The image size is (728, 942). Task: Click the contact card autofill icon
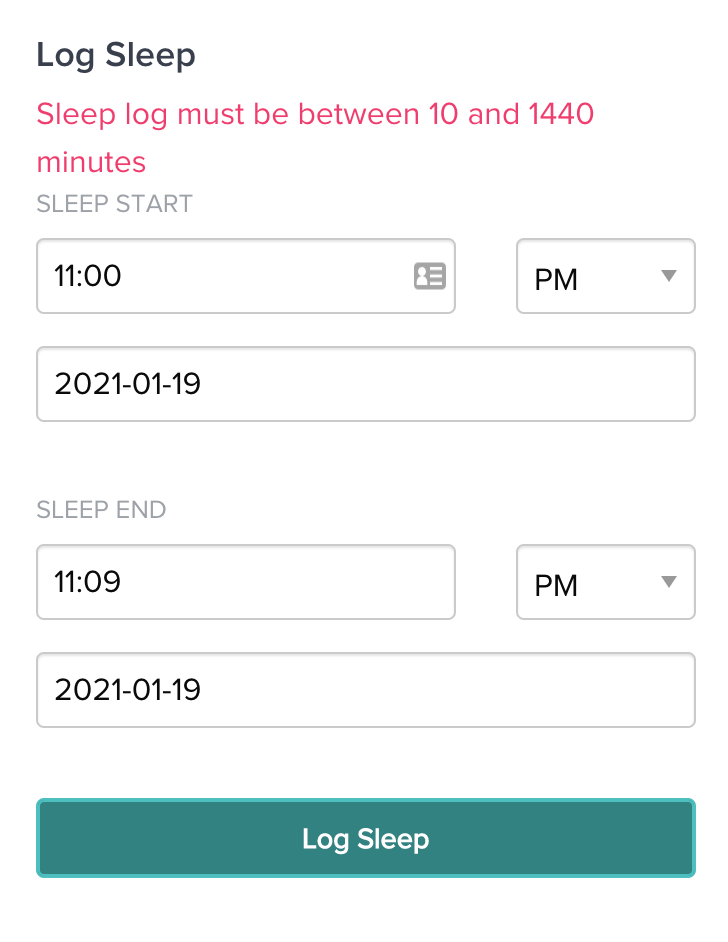coord(429,276)
